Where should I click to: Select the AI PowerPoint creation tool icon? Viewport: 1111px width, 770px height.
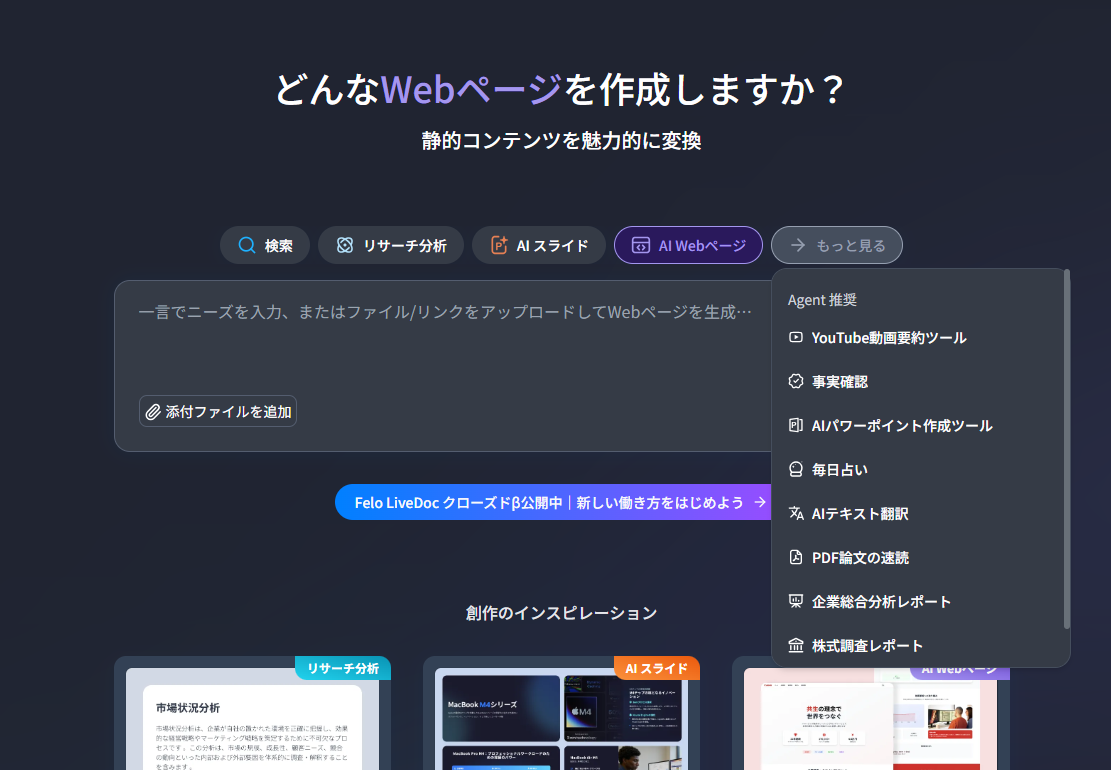796,426
